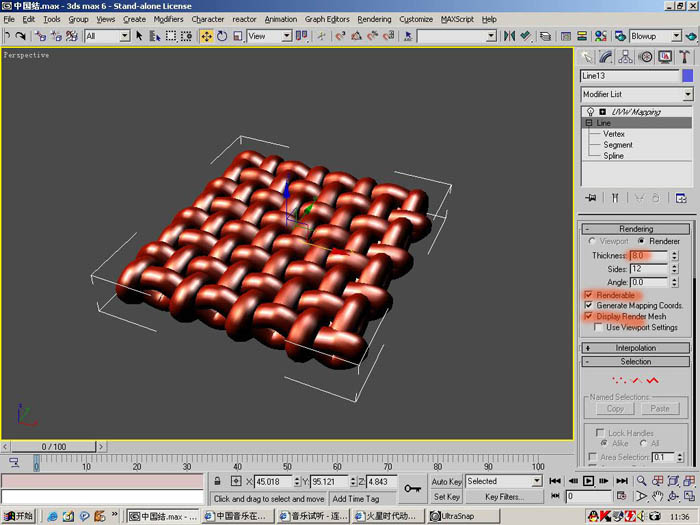Enable the Area Selection checkbox

point(592,457)
